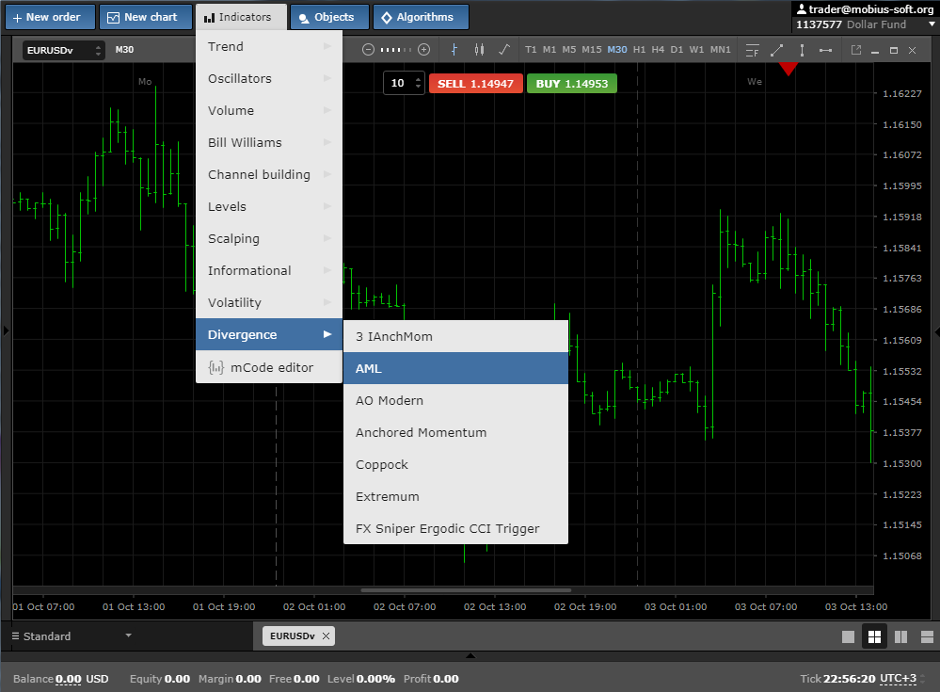The image size is (940, 692).
Task: Choose the AO Modern indicator
Action: click(456, 401)
